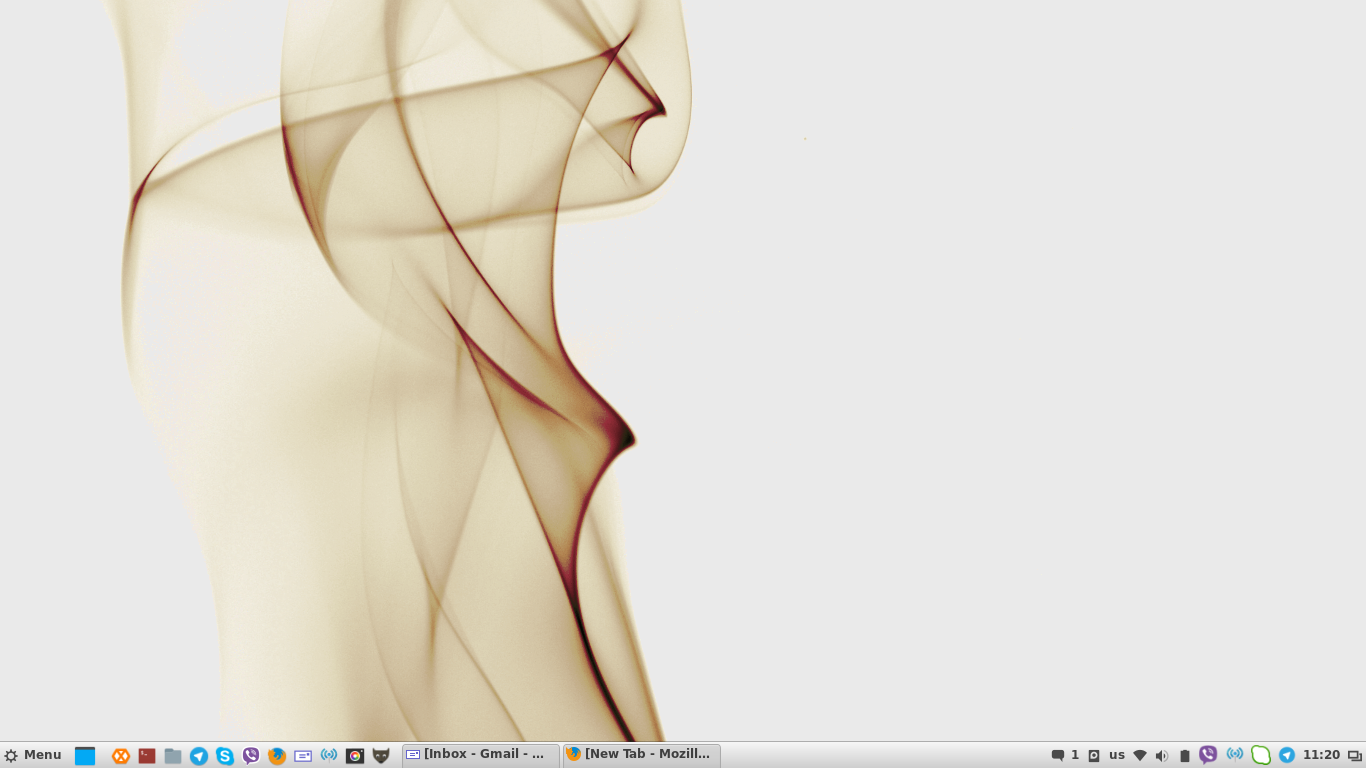The width and height of the screenshot is (1366, 768).
Task: Open the calendar from the 11:20 clock
Action: click(x=1321, y=755)
